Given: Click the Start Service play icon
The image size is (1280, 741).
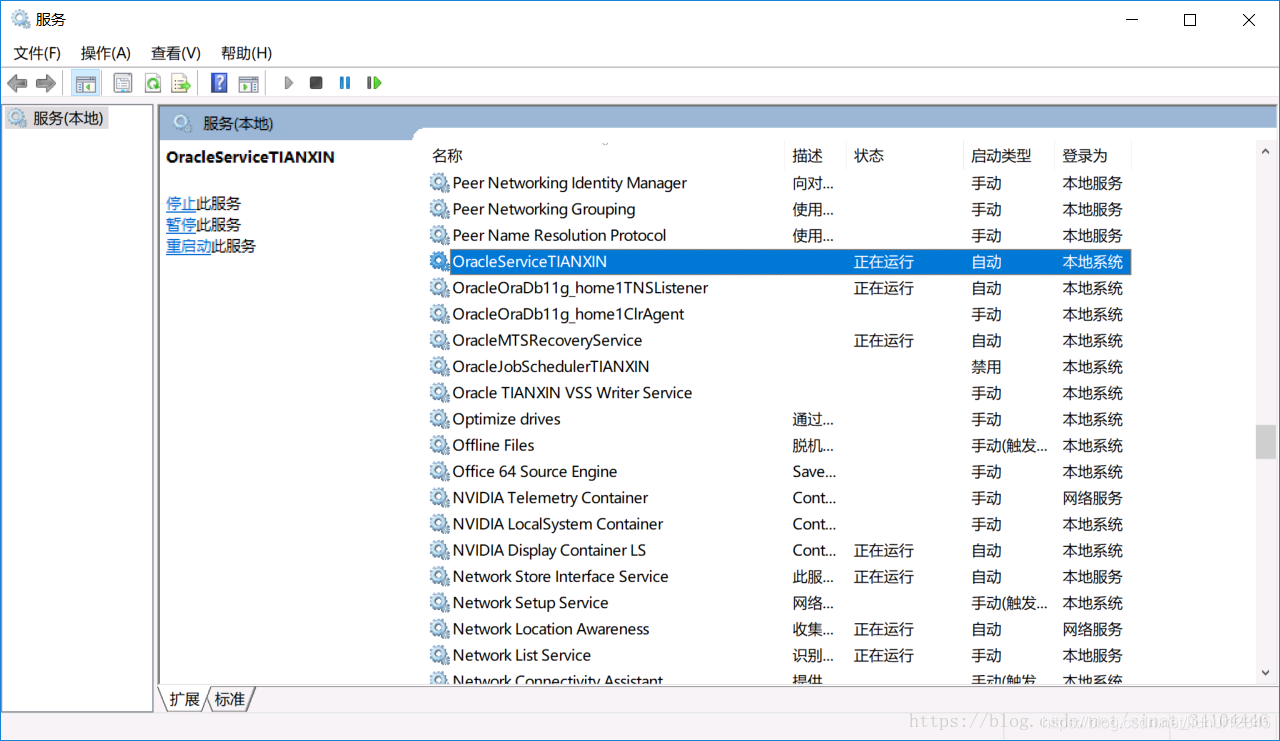Looking at the screenshot, I should pyautogui.click(x=288, y=83).
